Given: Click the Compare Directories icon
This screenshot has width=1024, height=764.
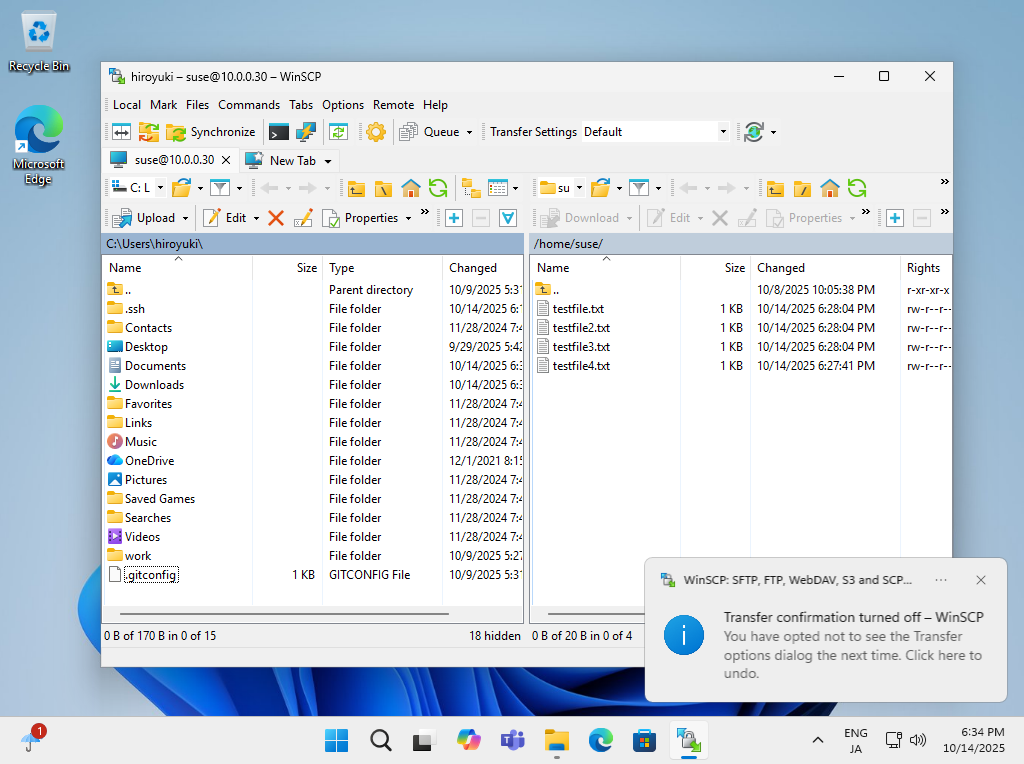Looking at the screenshot, I should [x=121, y=132].
